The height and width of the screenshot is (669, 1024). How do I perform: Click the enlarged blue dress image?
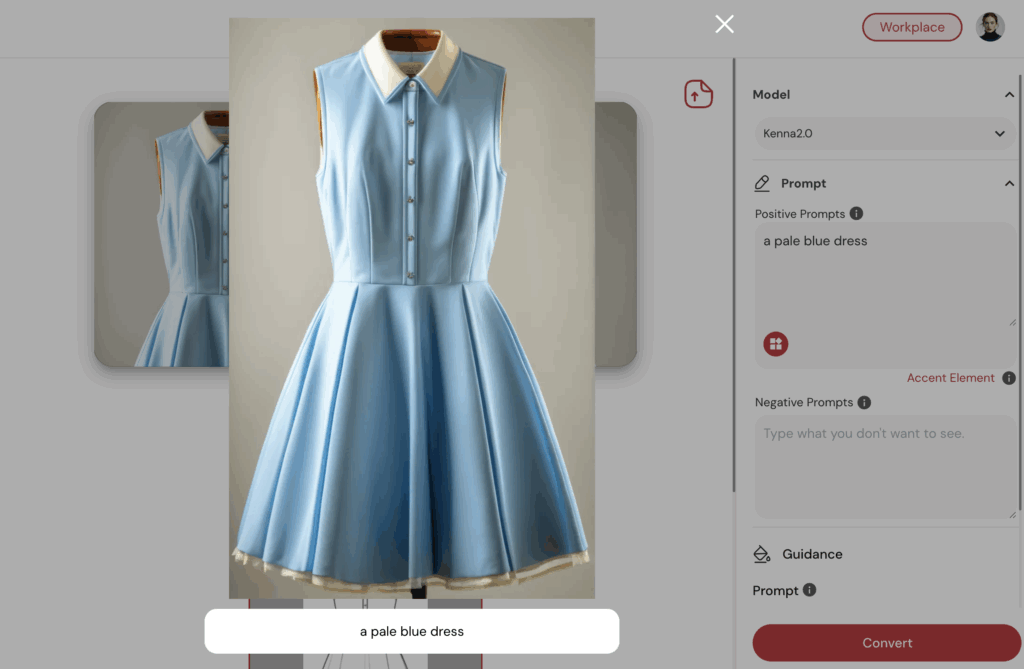pyautogui.click(x=411, y=308)
